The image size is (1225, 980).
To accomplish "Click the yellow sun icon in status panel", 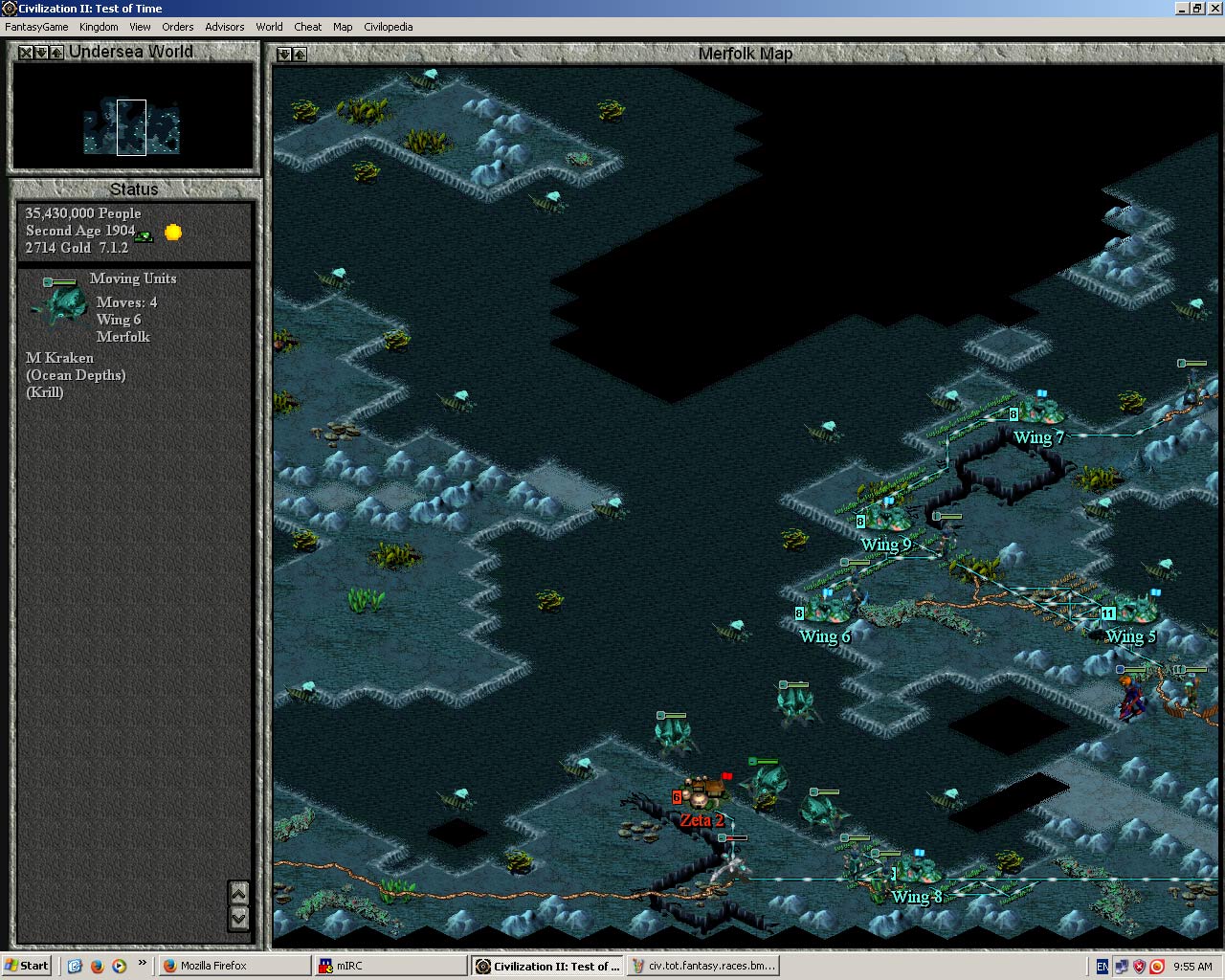I will [x=173, y=232].
